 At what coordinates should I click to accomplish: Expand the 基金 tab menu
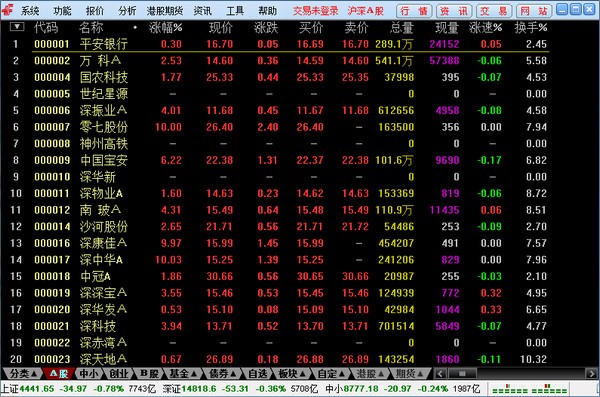pos(184,373)
